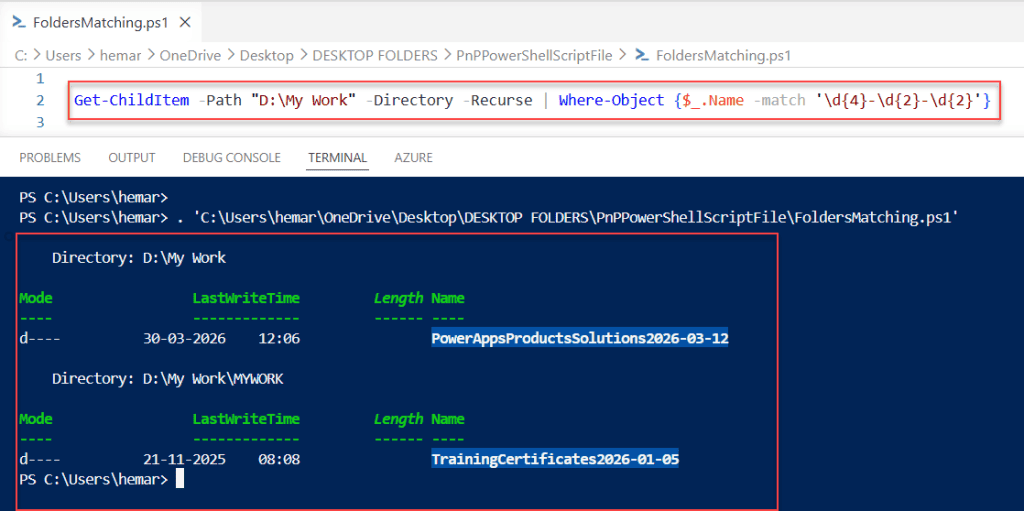The height and width of the screenshot is (511, 1024).
Task: Click the Where-Object cmdlet in the code
Action: (612, 101)
